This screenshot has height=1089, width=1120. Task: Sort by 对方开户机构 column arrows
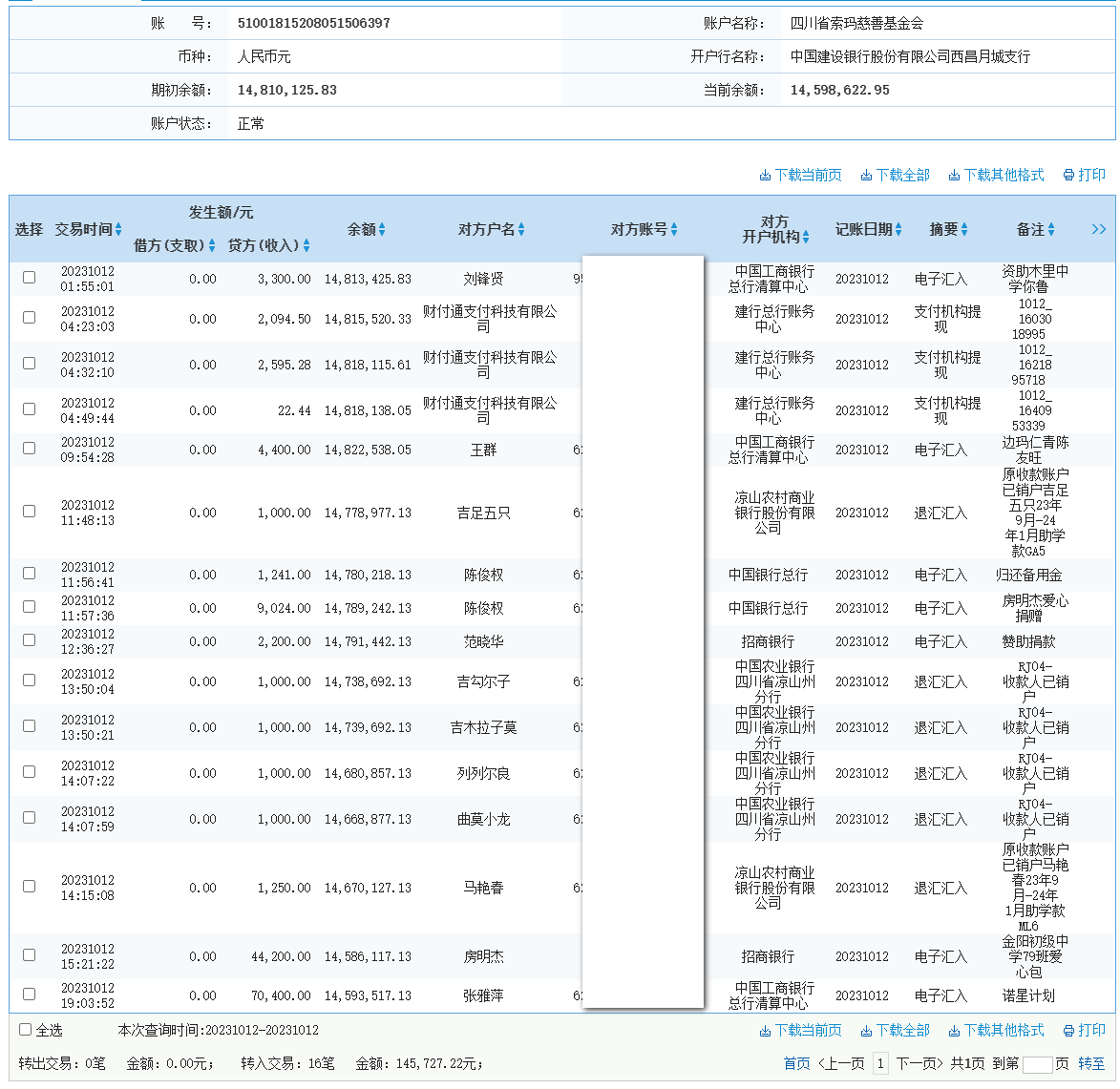(x=806, y=237)
